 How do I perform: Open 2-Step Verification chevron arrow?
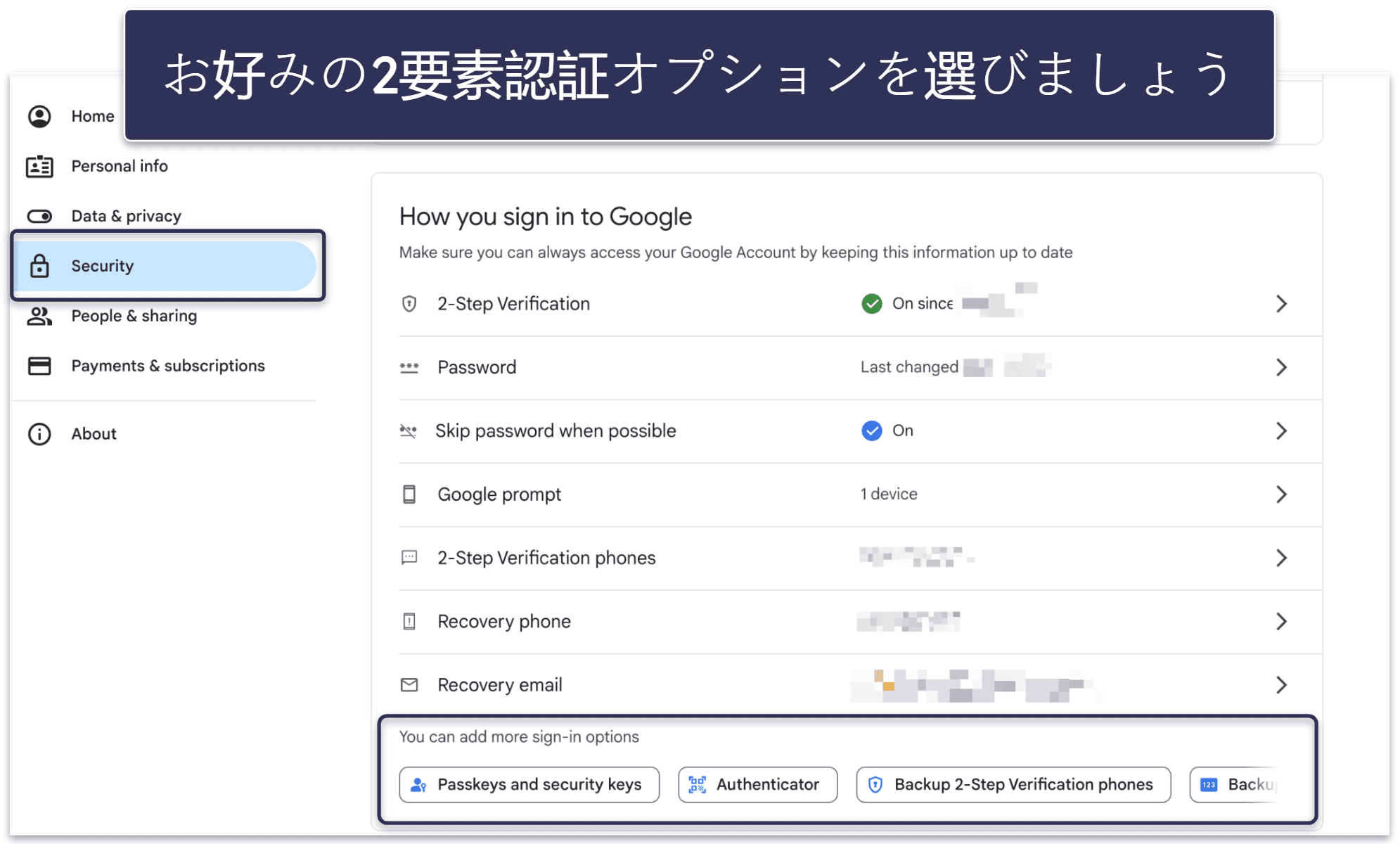(x=1281, y=304)
